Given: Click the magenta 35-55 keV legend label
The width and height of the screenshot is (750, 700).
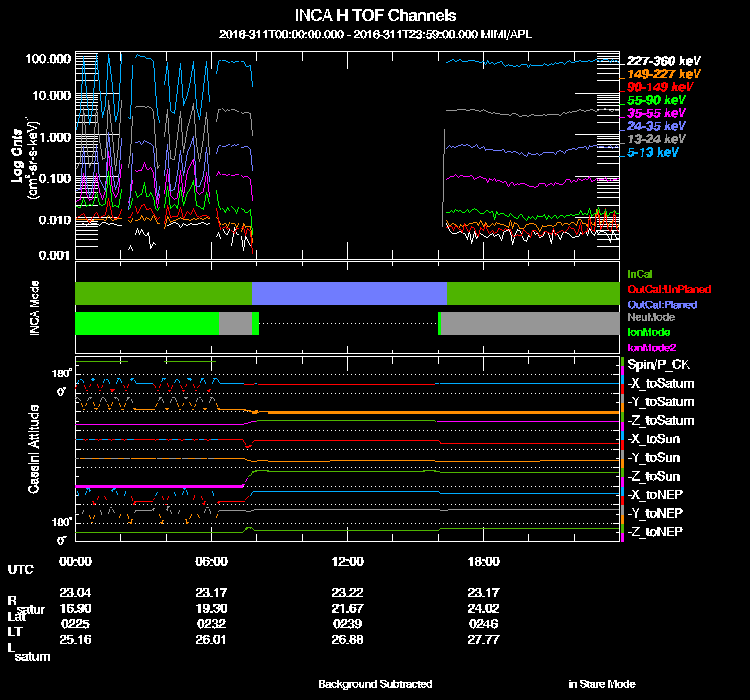Looking at the screenshot, I should (x=657, y=114).
